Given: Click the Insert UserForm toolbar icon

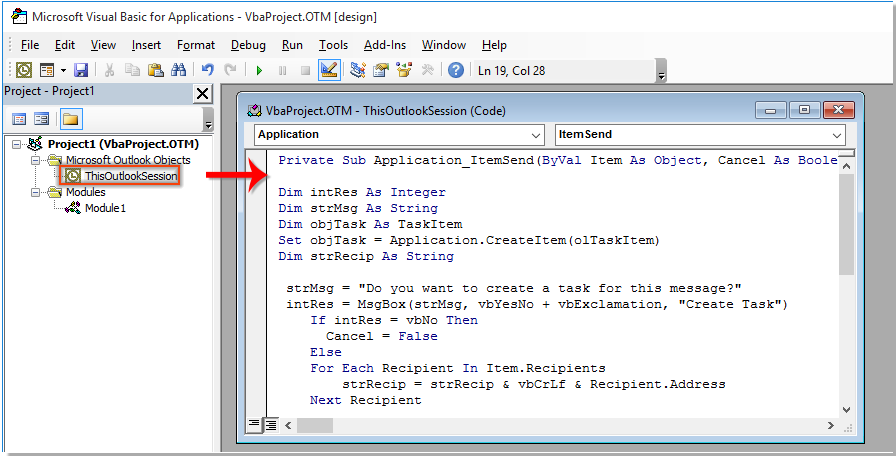Looking at the screenshot, I should [47, 70].
